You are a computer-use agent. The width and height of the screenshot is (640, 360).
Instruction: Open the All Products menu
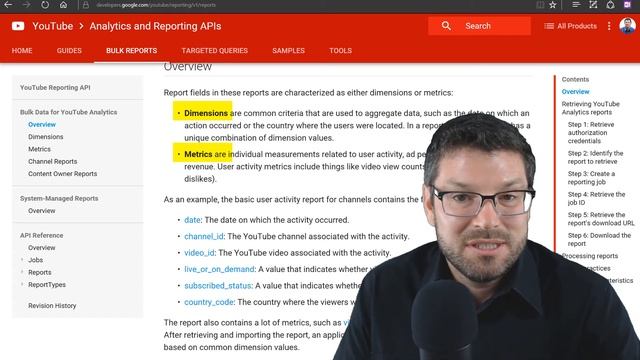571,26
